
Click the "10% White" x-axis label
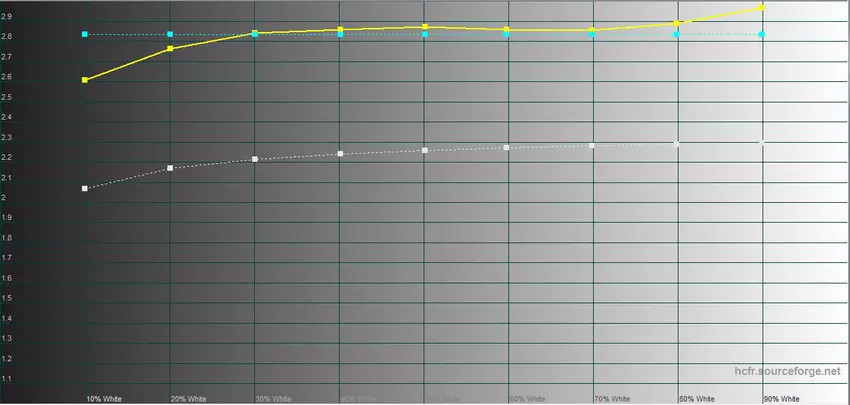click(104, 398)
